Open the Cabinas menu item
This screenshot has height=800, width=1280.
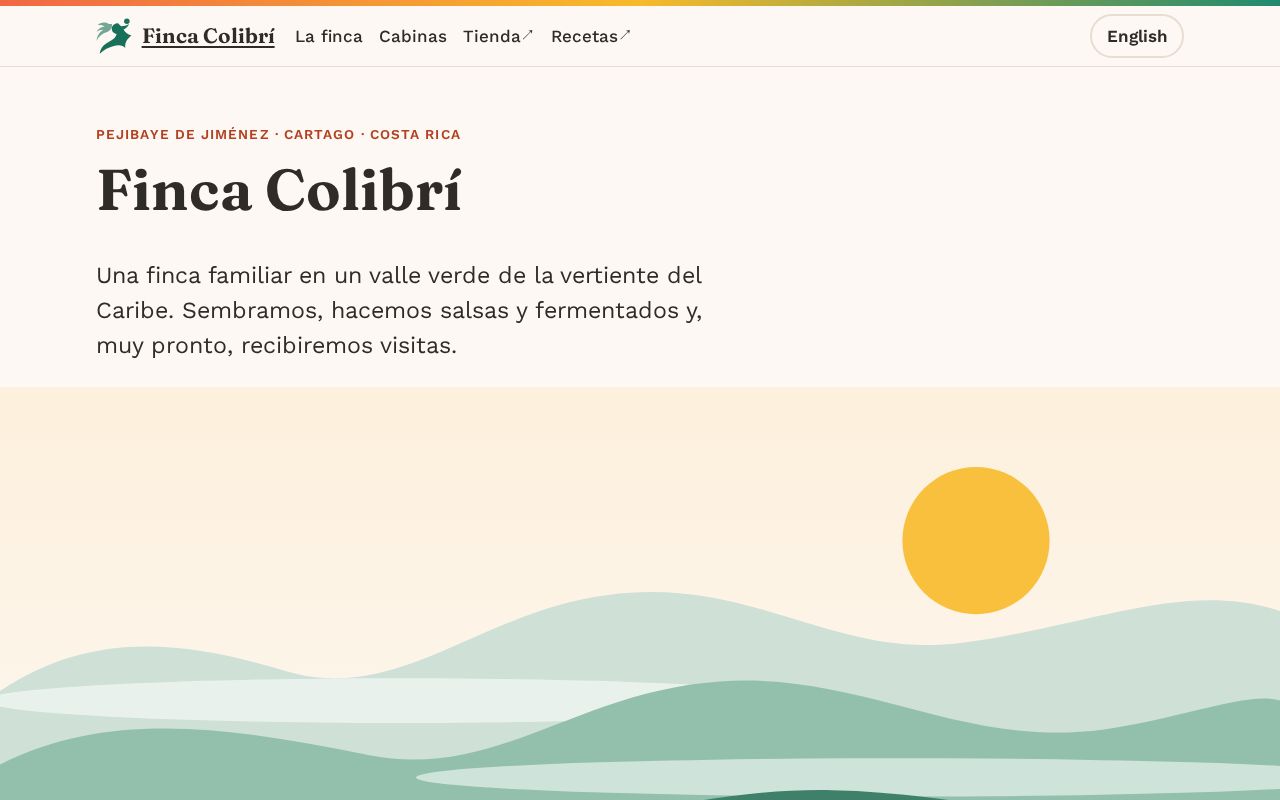[x=413, y=36]
